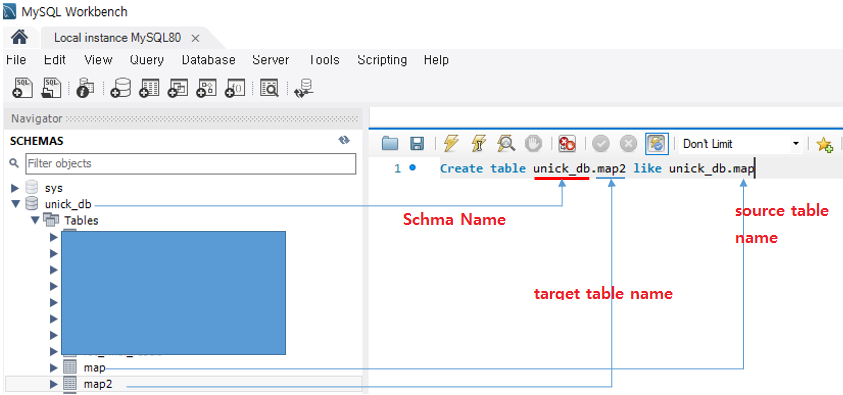Toggle auto-commit mode

click(x=657, y=143)
